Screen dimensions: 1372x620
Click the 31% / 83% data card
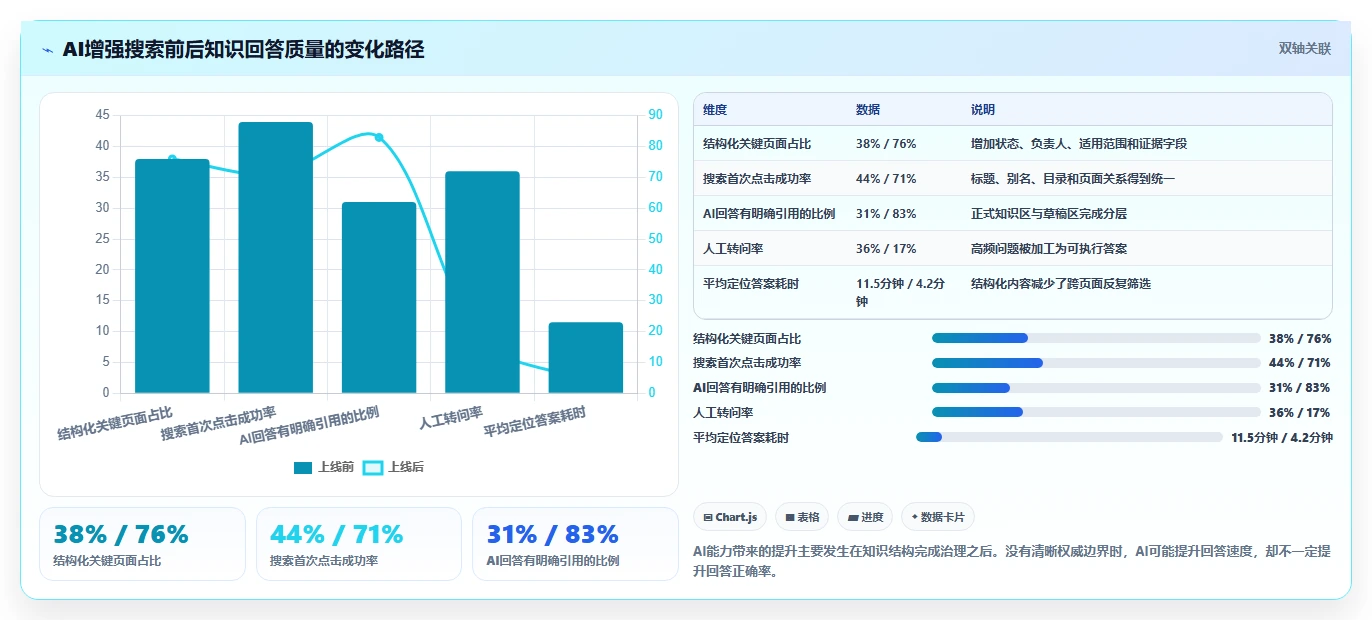pos(575,544)
